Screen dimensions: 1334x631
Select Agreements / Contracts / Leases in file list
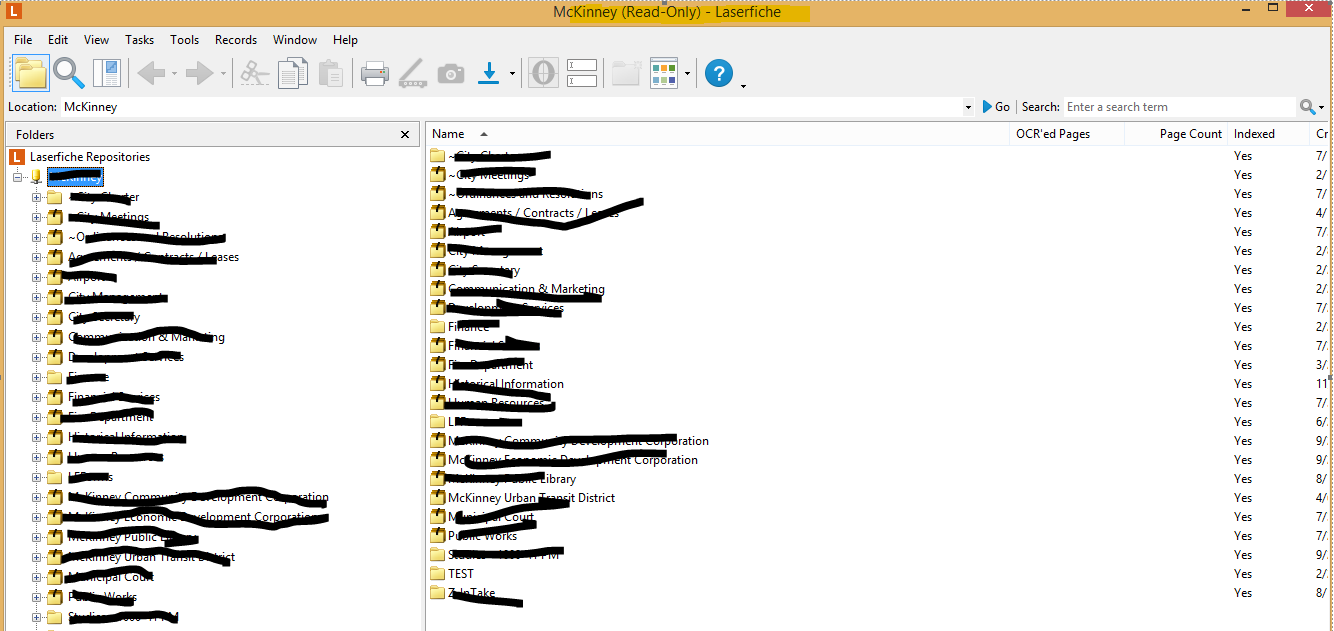click(533, 213)
